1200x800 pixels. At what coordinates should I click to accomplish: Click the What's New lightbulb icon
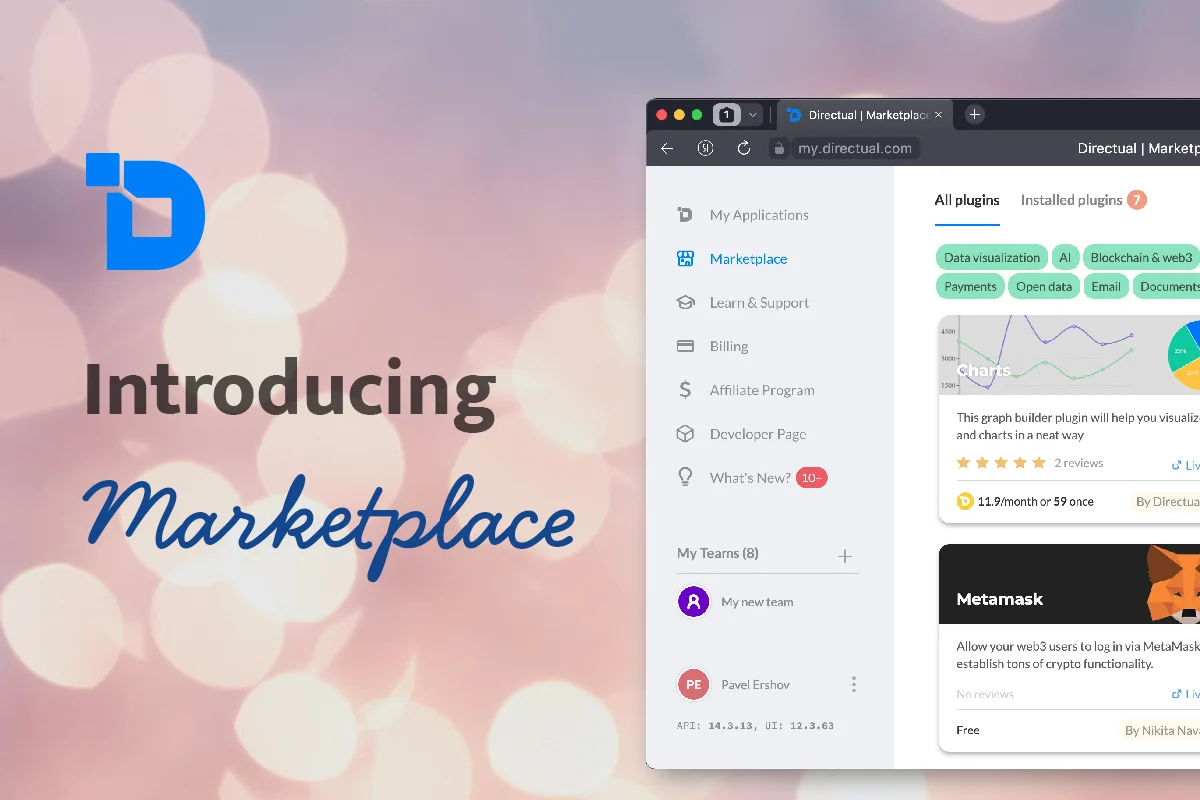[x=685, y=477]
